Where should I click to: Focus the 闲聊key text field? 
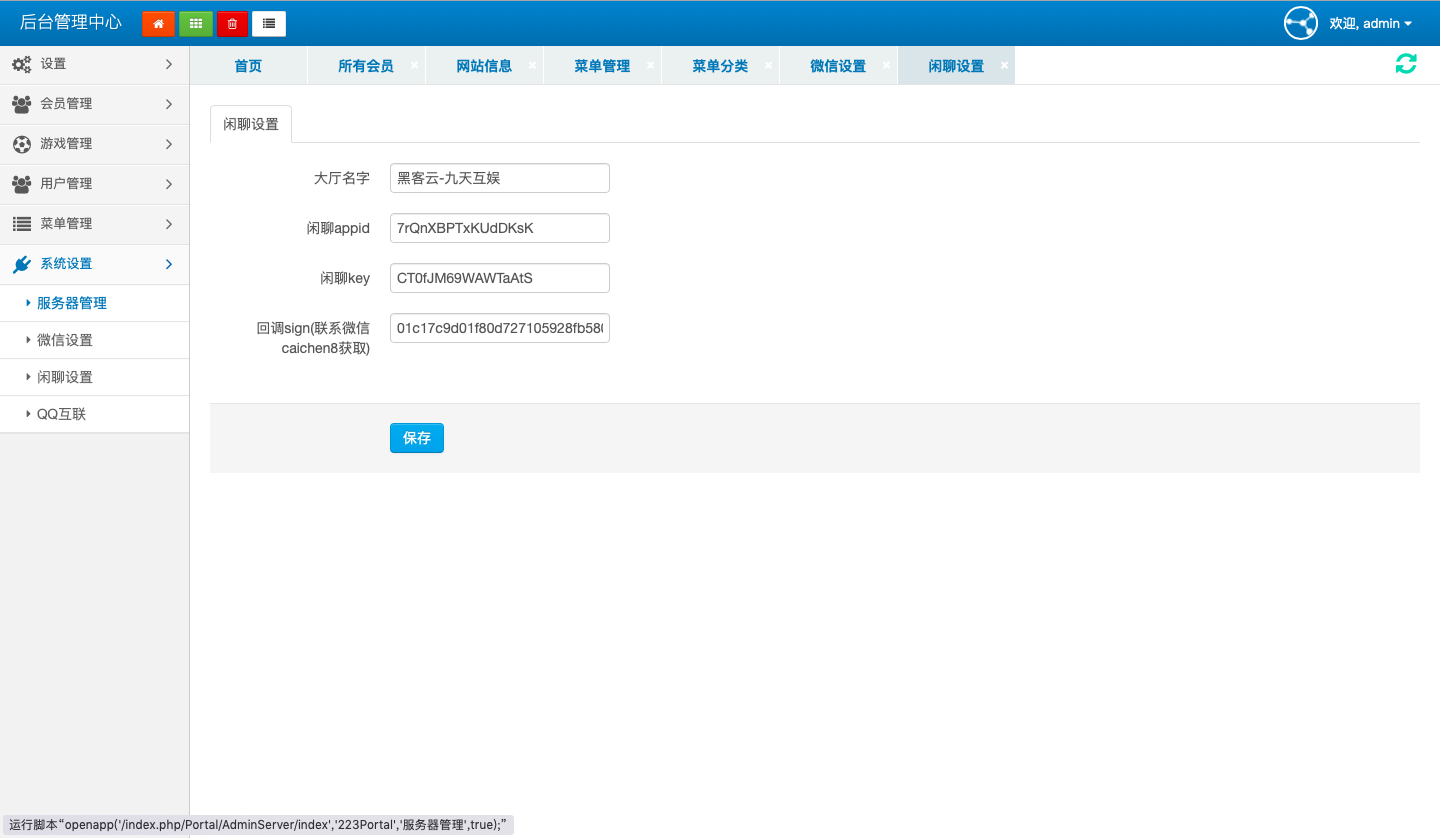pyautogui.click(x=499, y=278)
